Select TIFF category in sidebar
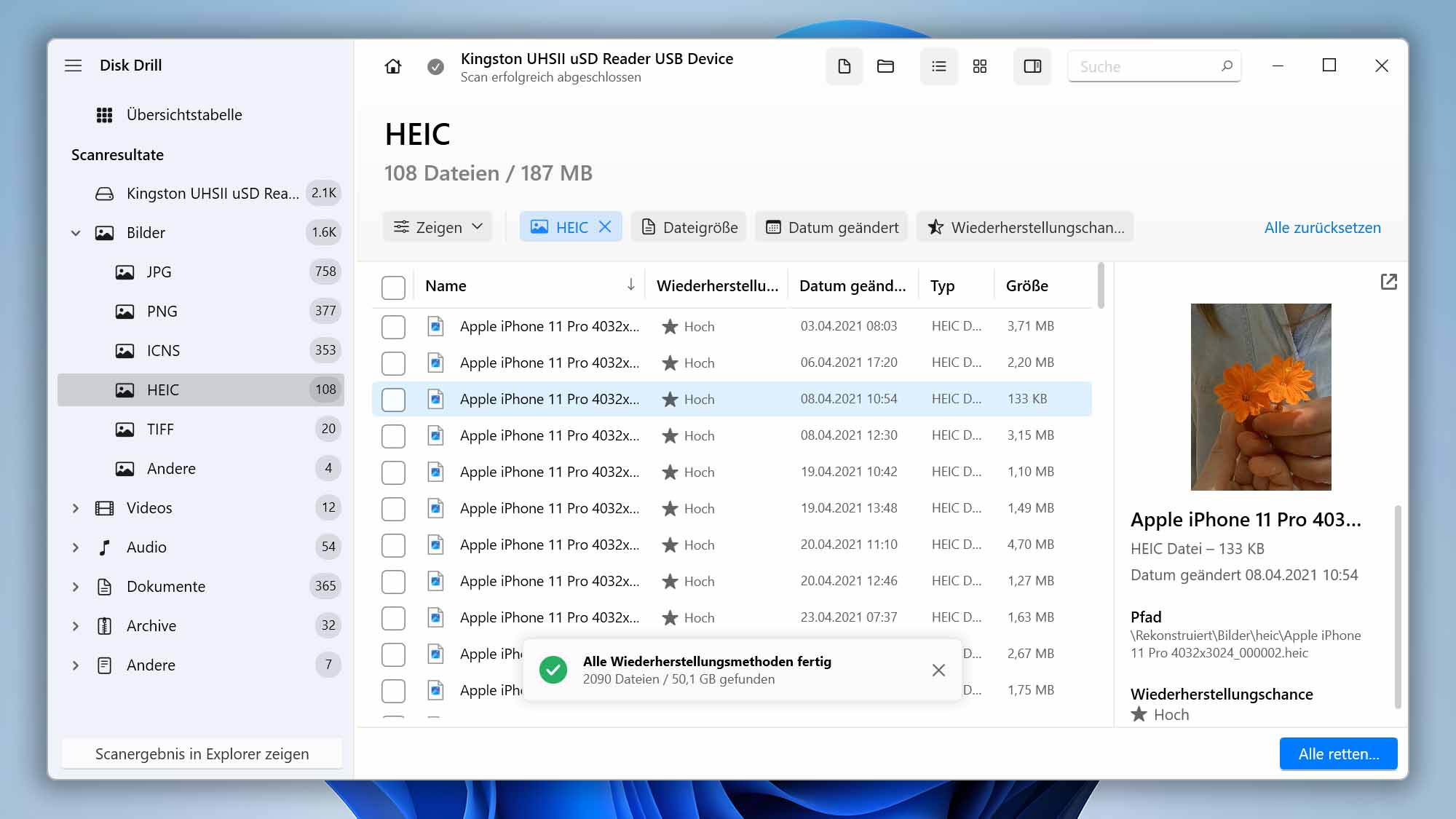 click(201, 430)
